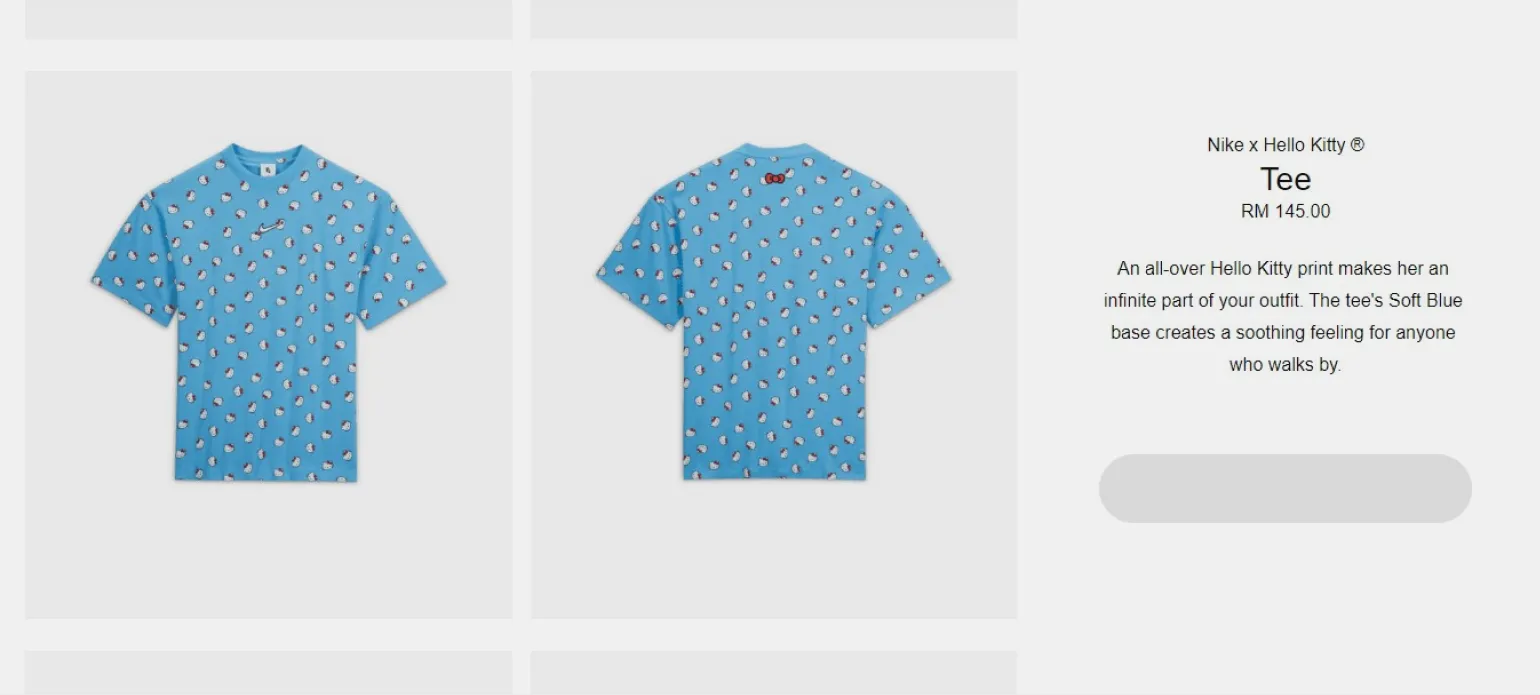Select the partial image tile below front tee
Viewport: 1540px width, 695px height.
[x=269, y=673]
